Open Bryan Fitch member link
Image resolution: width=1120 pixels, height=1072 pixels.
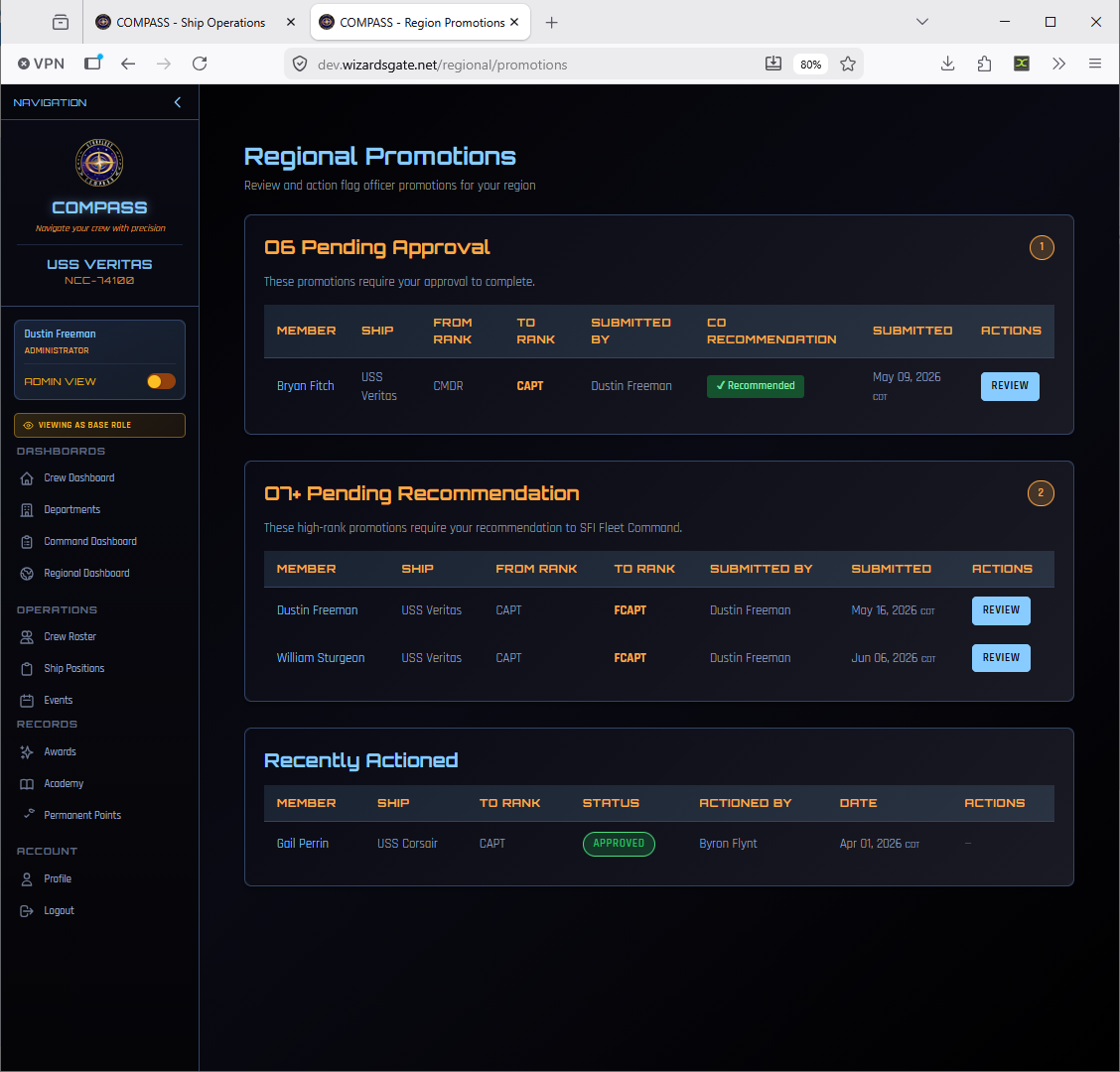click(305, 386)
